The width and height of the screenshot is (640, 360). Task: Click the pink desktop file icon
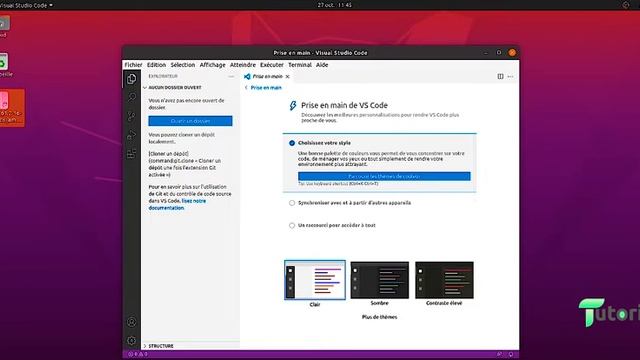click(x=11, y=108)
